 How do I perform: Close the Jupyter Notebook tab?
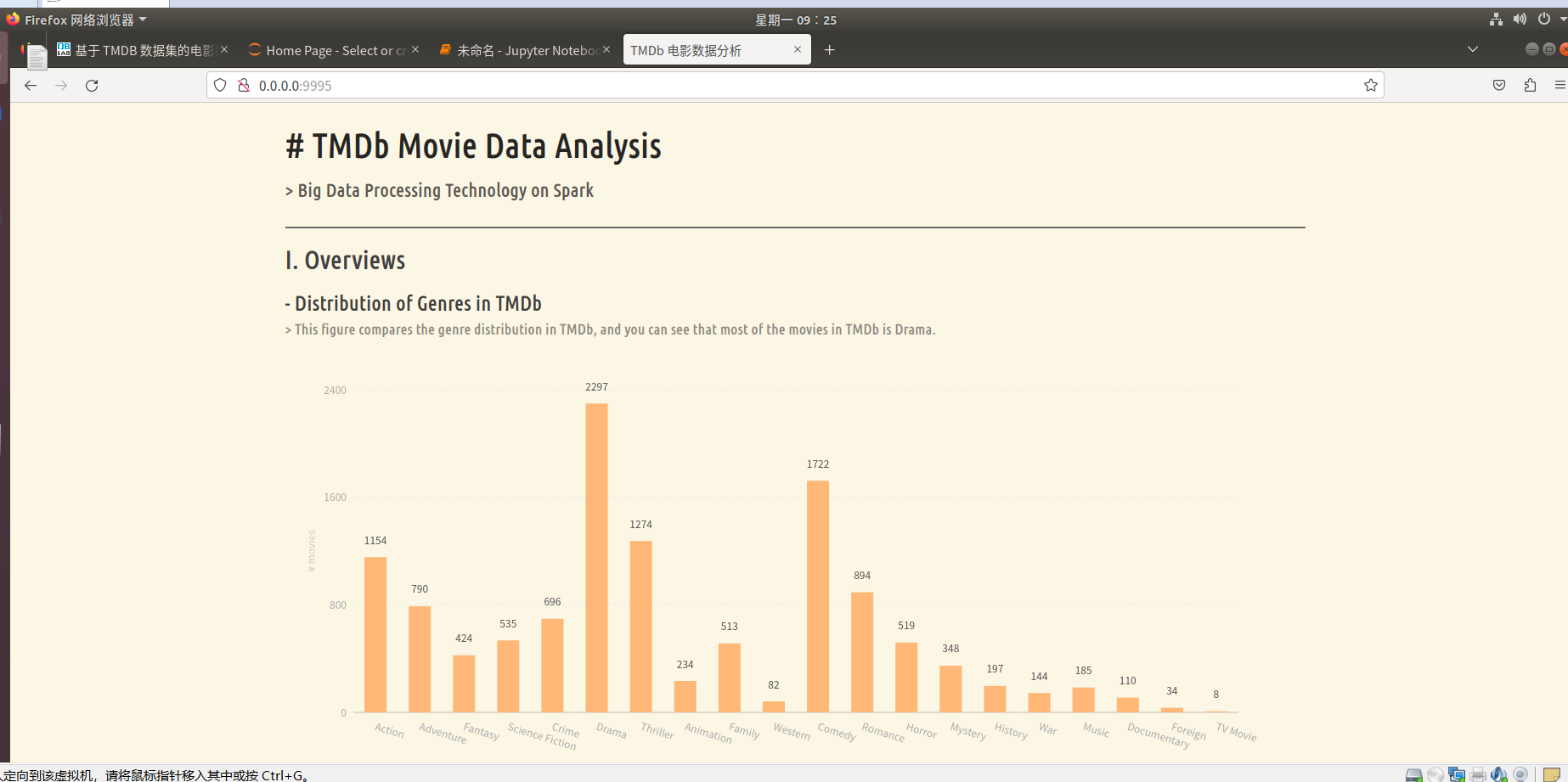tap(606, 49)
